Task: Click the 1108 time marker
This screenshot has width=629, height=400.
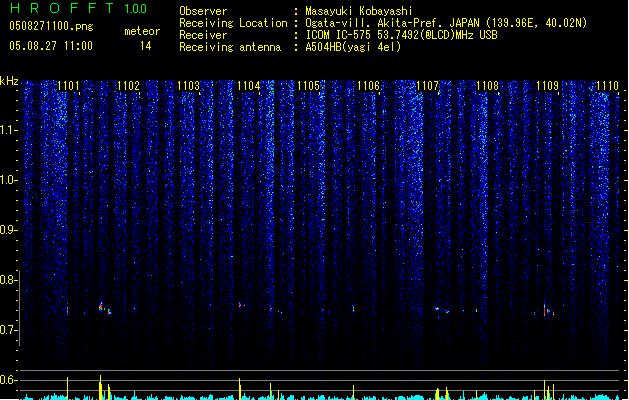Action: point(488,86)
